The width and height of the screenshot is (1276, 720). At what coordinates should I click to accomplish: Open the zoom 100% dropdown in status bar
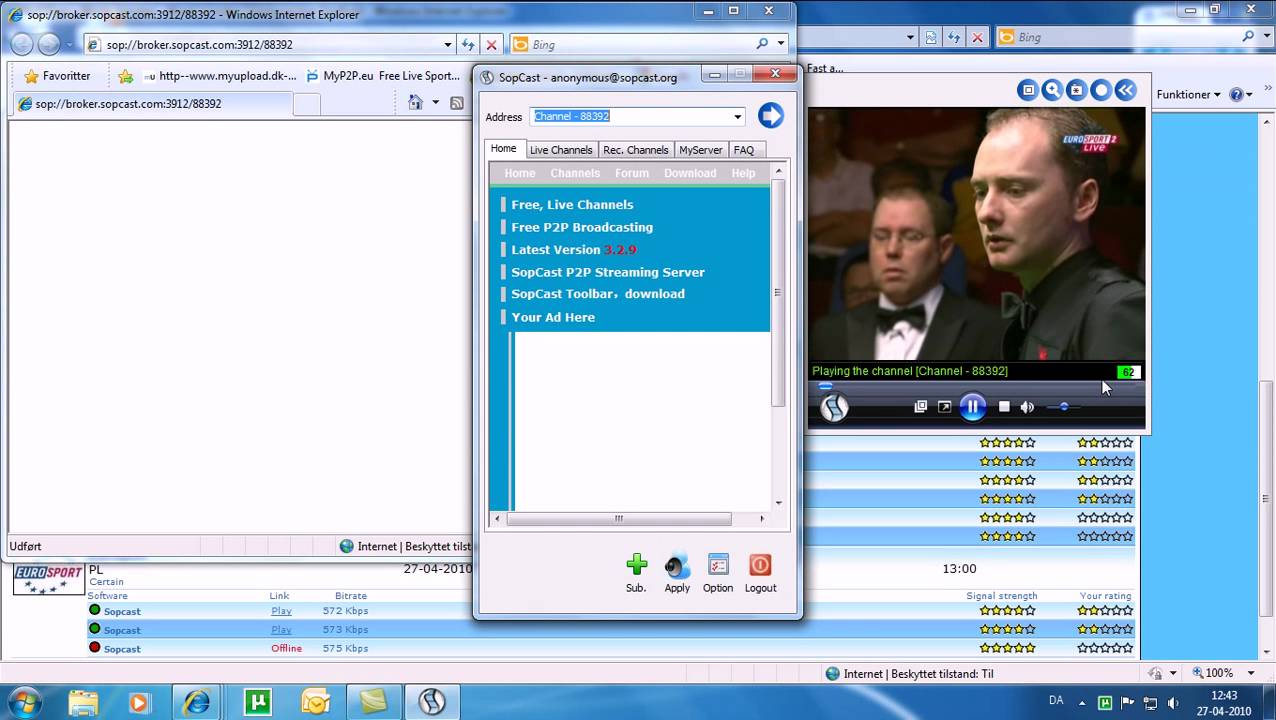pos(1252,673)
